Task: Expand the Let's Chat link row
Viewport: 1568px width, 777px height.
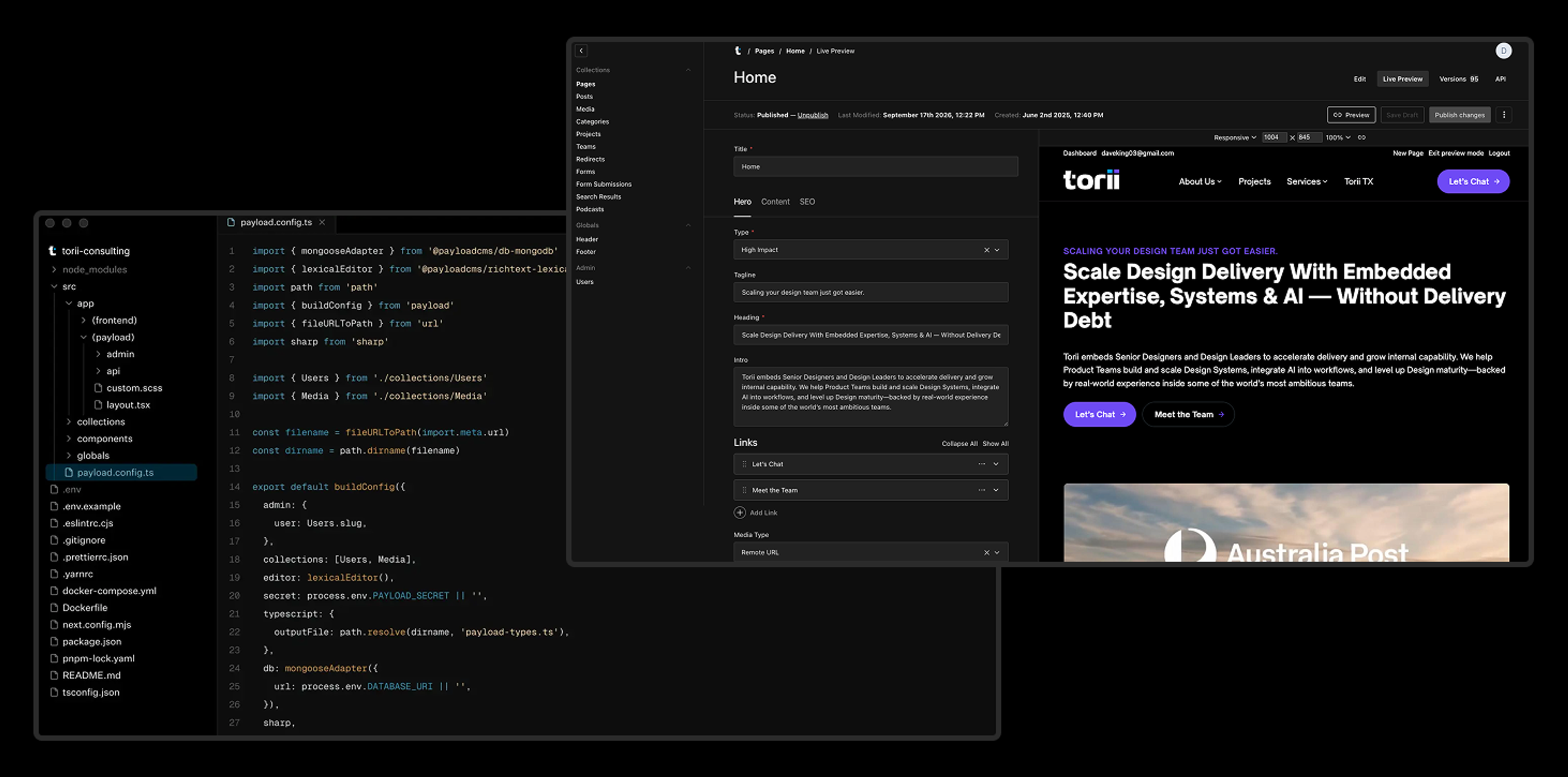Action: point(996,464)
